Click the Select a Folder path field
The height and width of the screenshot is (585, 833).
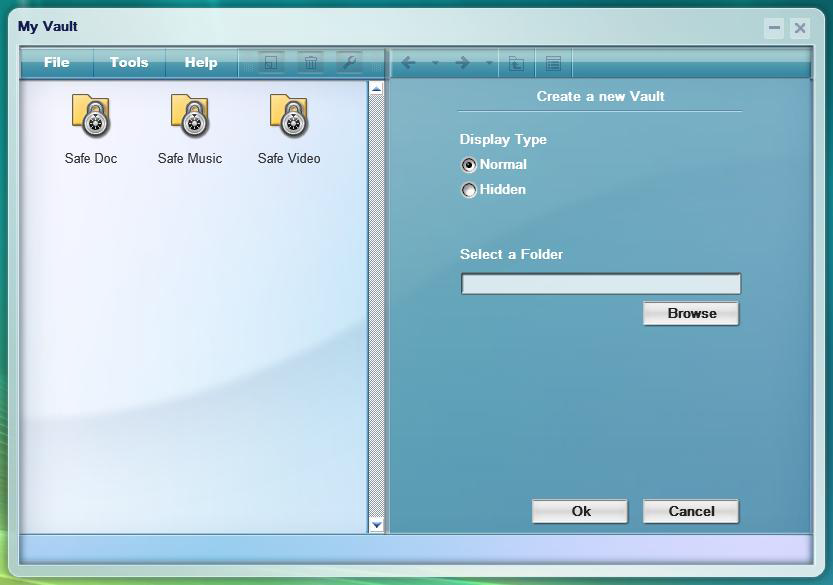point(601,284)
